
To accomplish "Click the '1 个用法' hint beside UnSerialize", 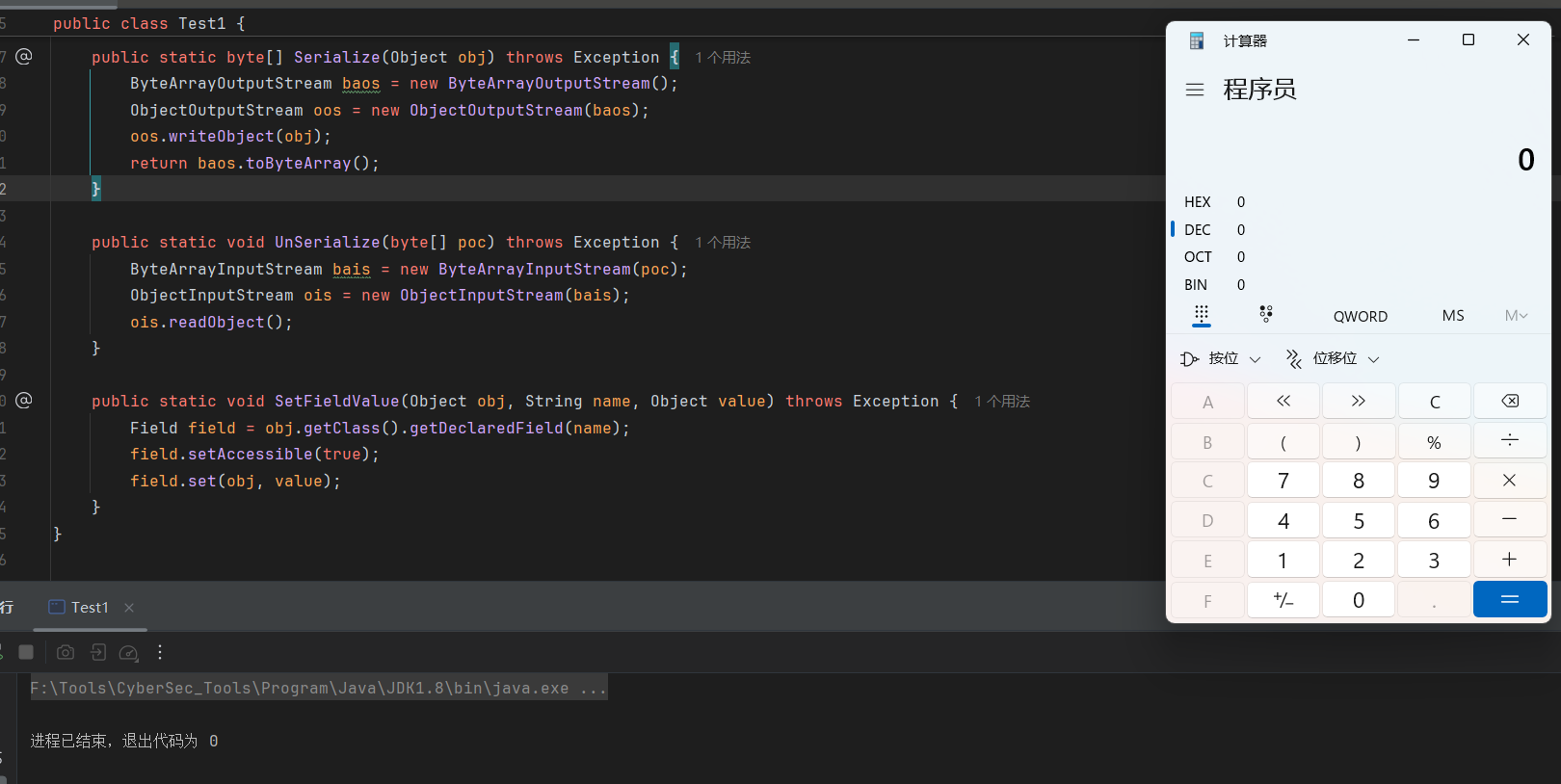I will (723, 243).
